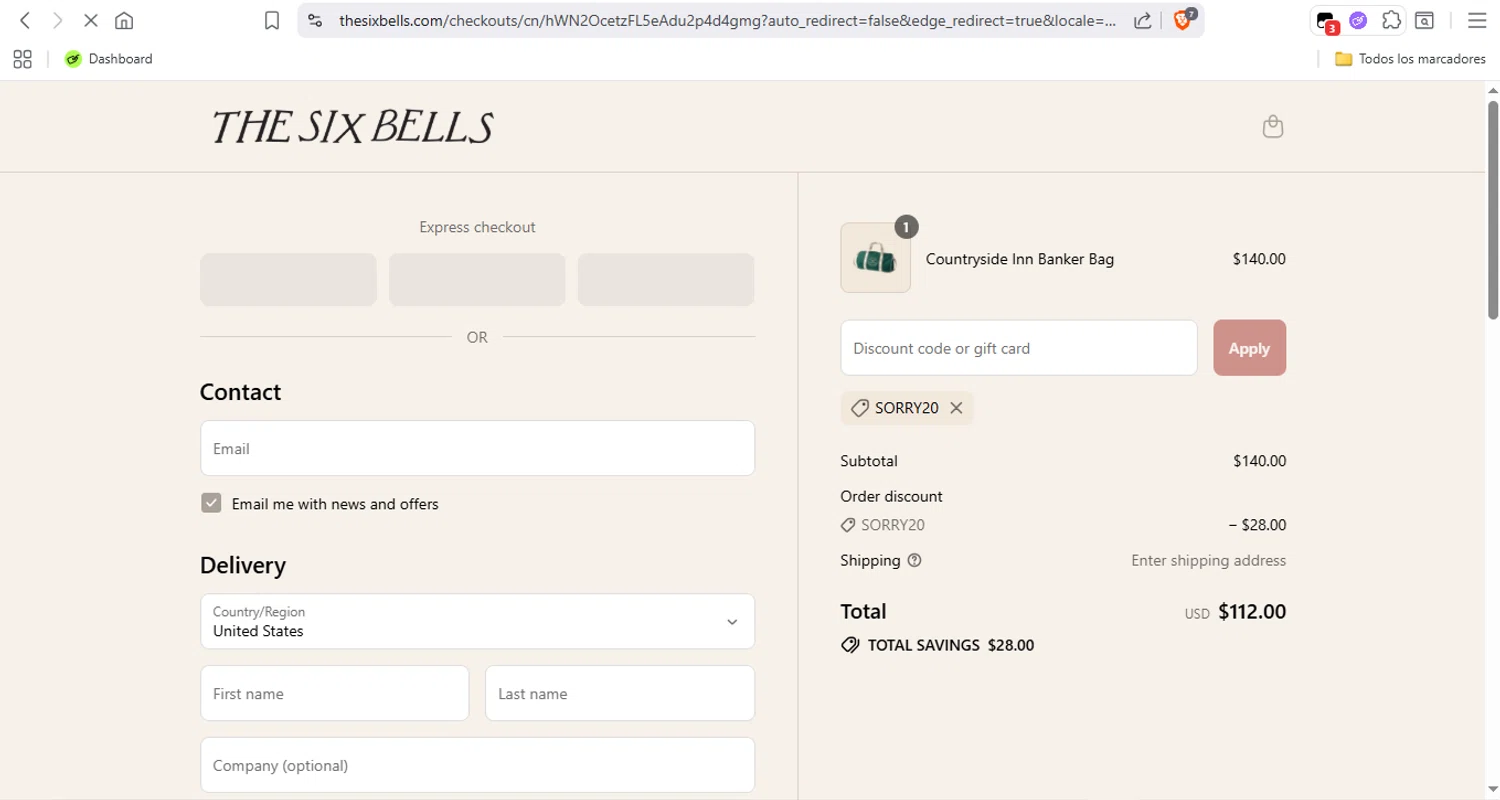Click the Enter shipping address text
Screen dimensions: 1500x800
tap(1208, 560)
